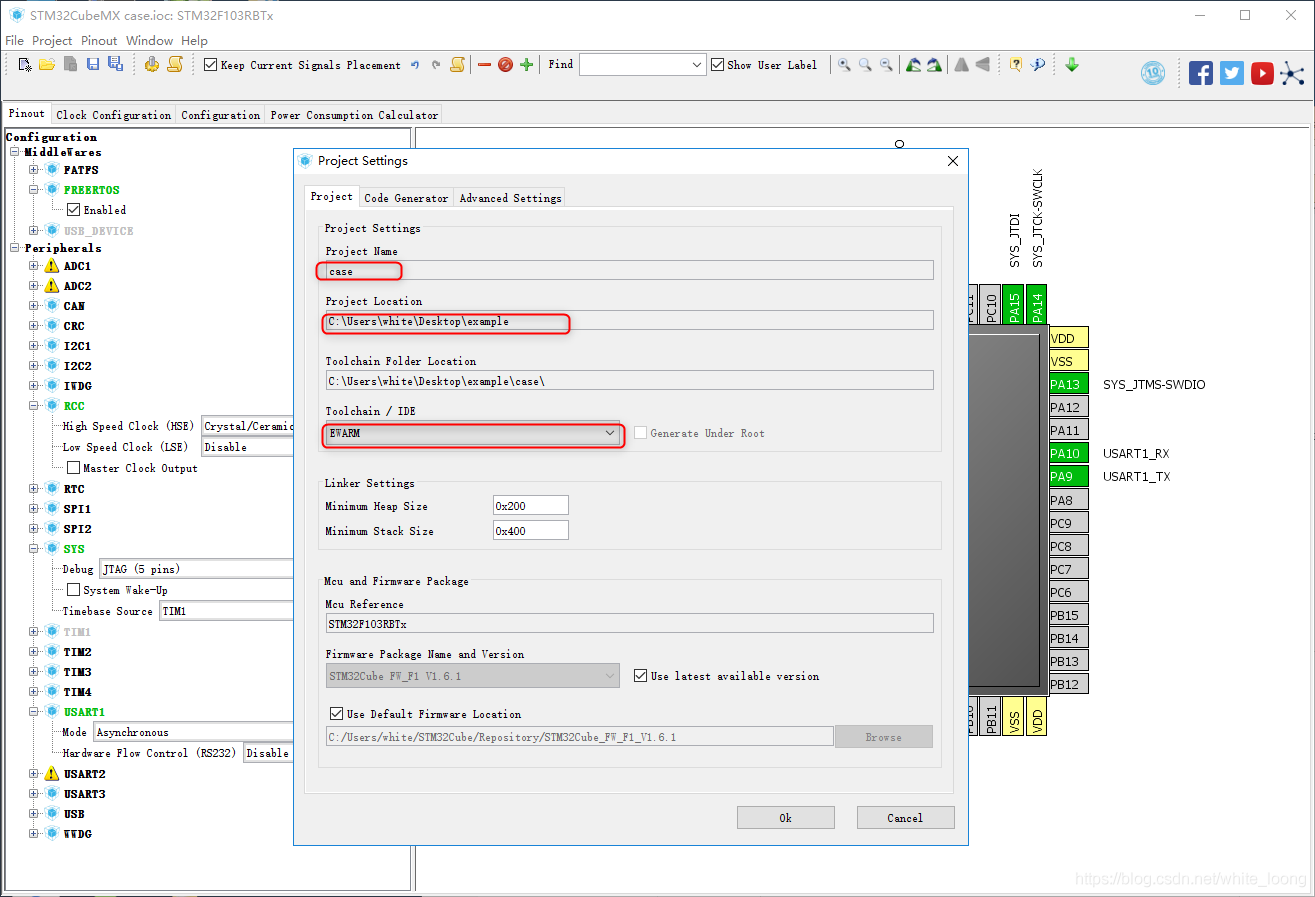This screenshot has width=1315, height=897.
Task: Click the help question mark icon
Action: 1016,65
